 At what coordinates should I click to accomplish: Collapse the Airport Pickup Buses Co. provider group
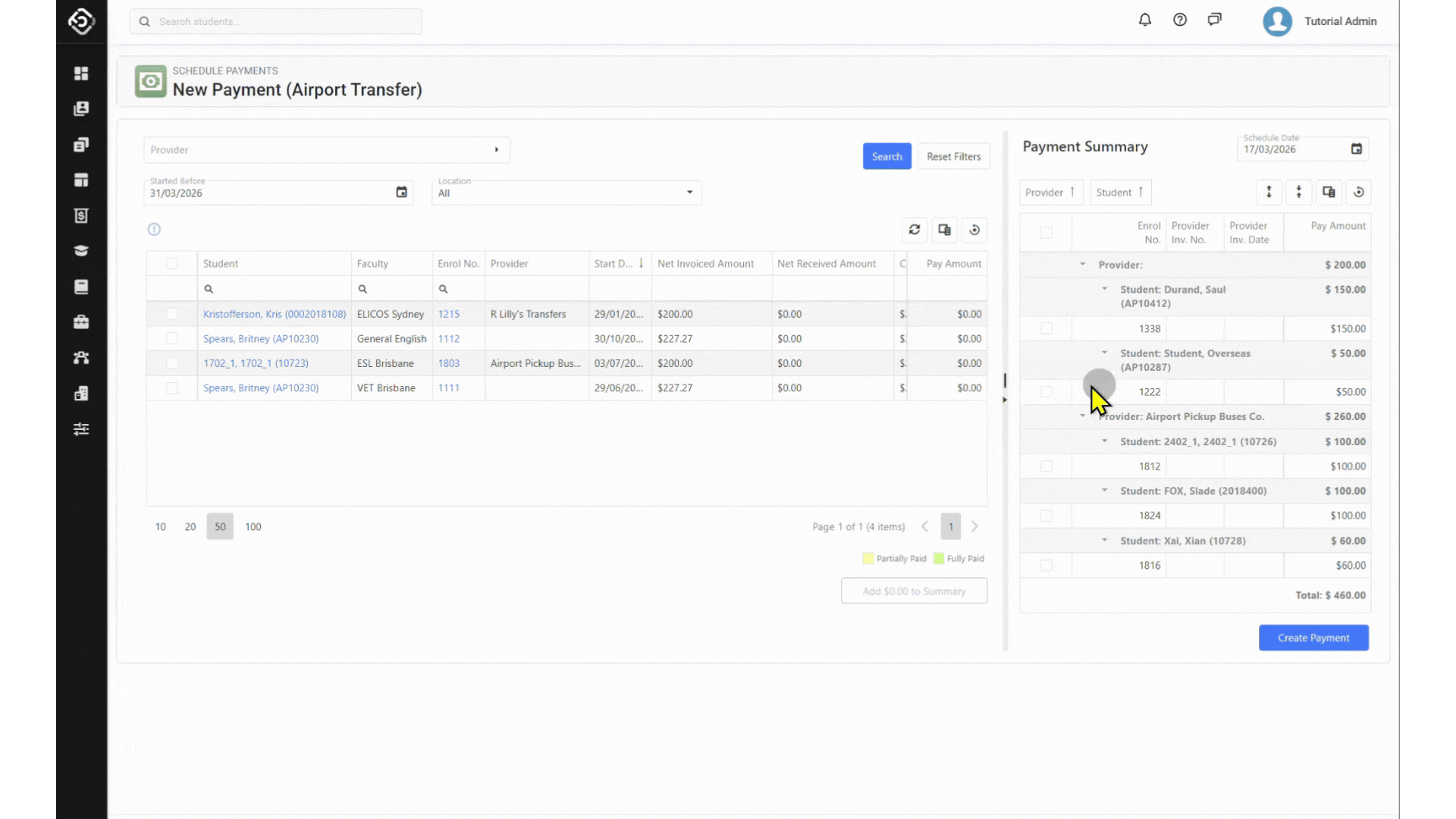pyautogui.click(x=1082, y=416)
